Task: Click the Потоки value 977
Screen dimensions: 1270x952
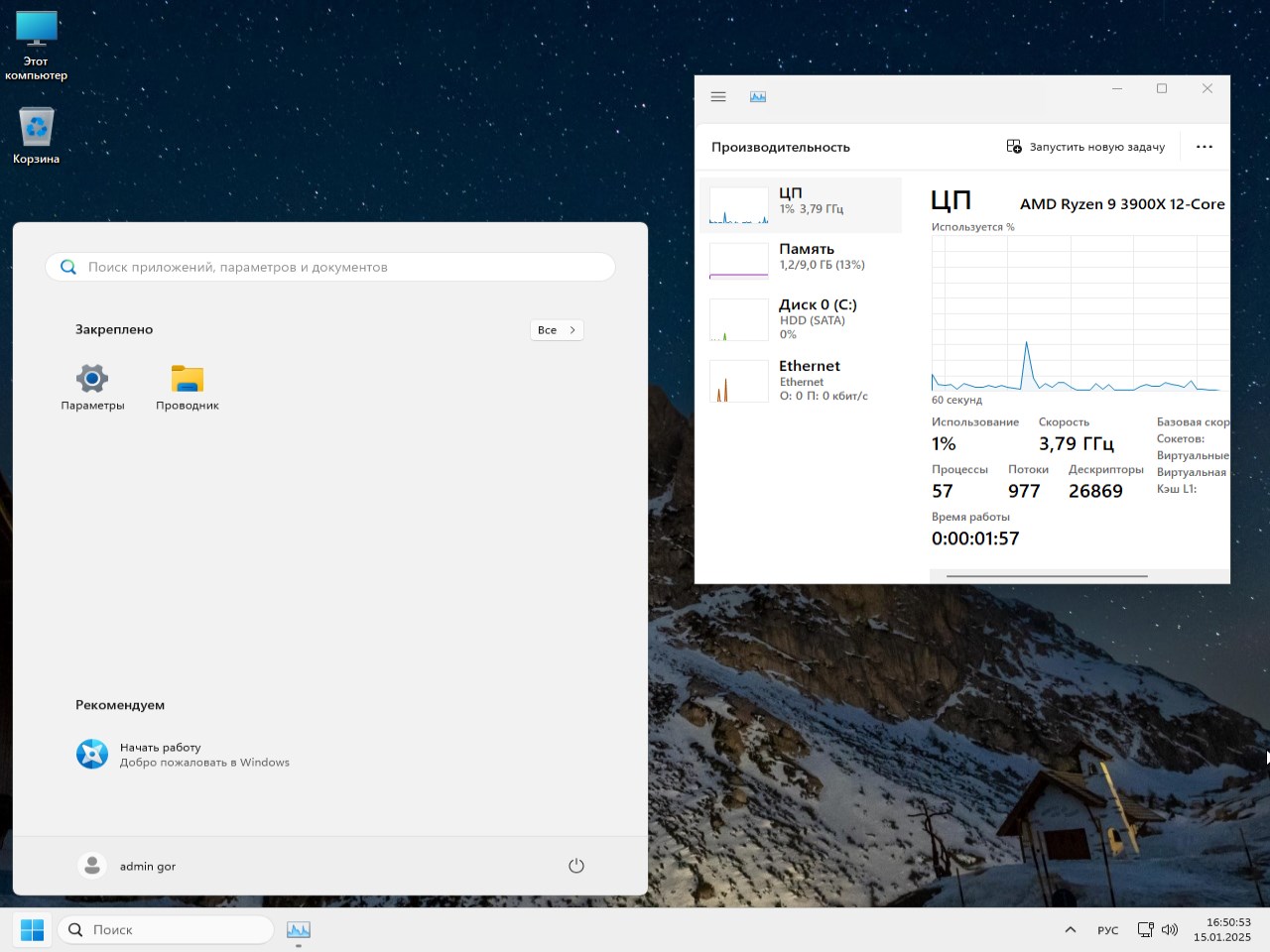Action: coord(1024,491)
